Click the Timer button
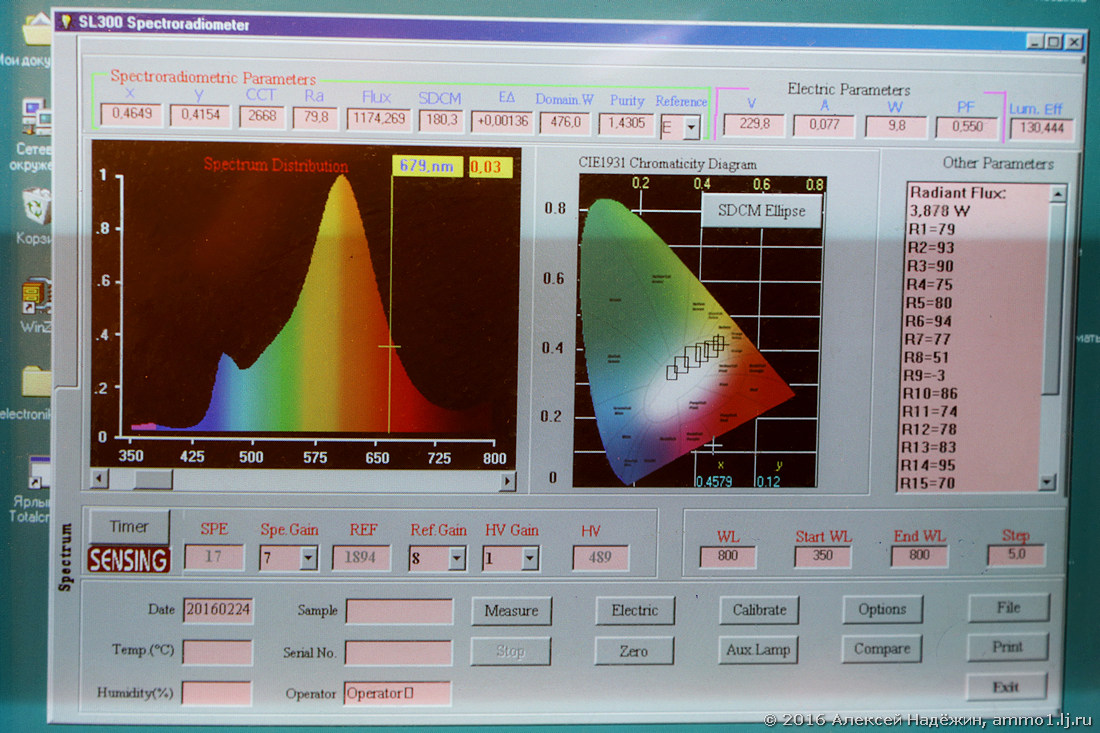 pyautogui.click(x=129, y=526)
